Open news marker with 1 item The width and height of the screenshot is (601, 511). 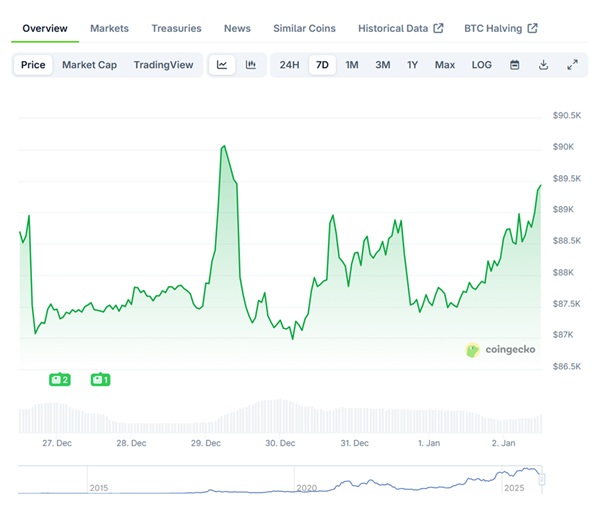coord(100,379)
